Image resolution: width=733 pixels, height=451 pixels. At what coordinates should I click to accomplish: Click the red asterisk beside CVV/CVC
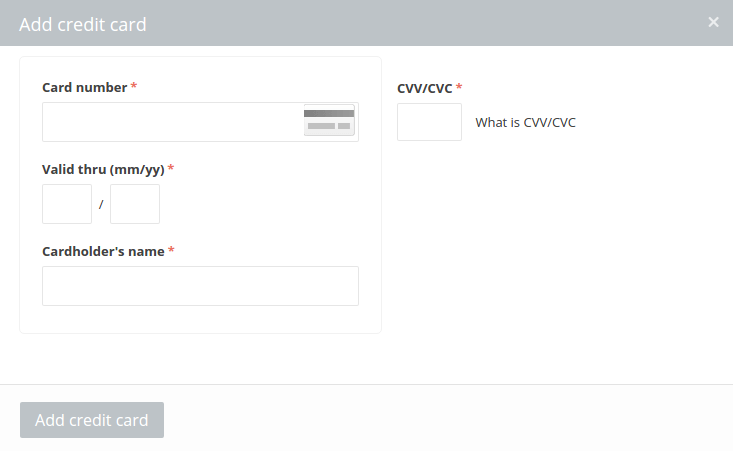459,86
